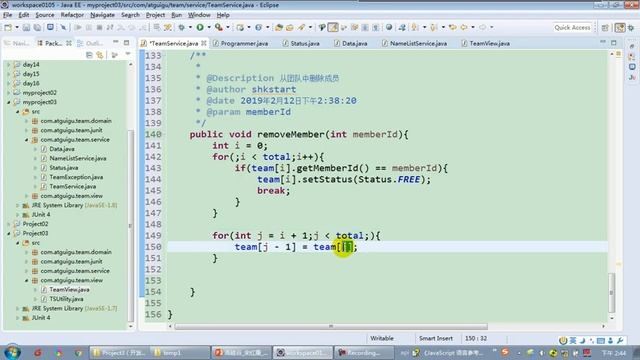
Task: Click the web browser globe toolbar icon
Action: [389, 27]
